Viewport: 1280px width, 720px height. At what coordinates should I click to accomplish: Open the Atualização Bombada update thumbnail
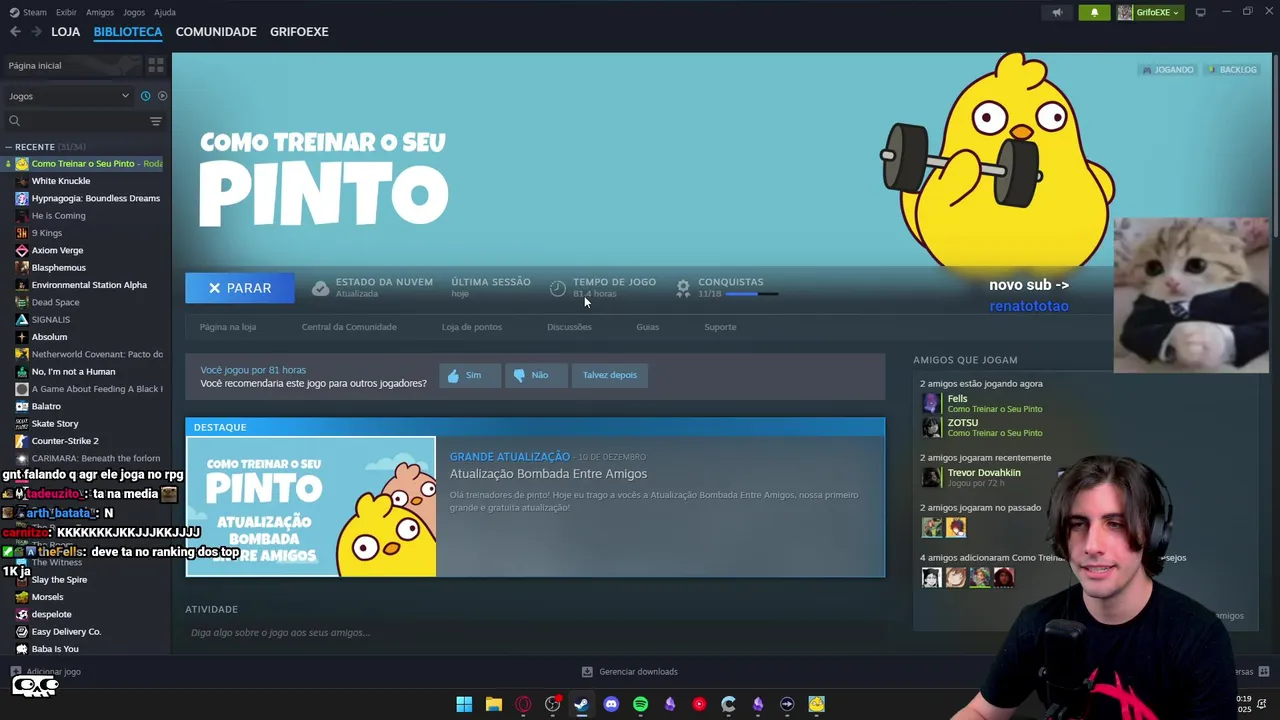[311, 507]
